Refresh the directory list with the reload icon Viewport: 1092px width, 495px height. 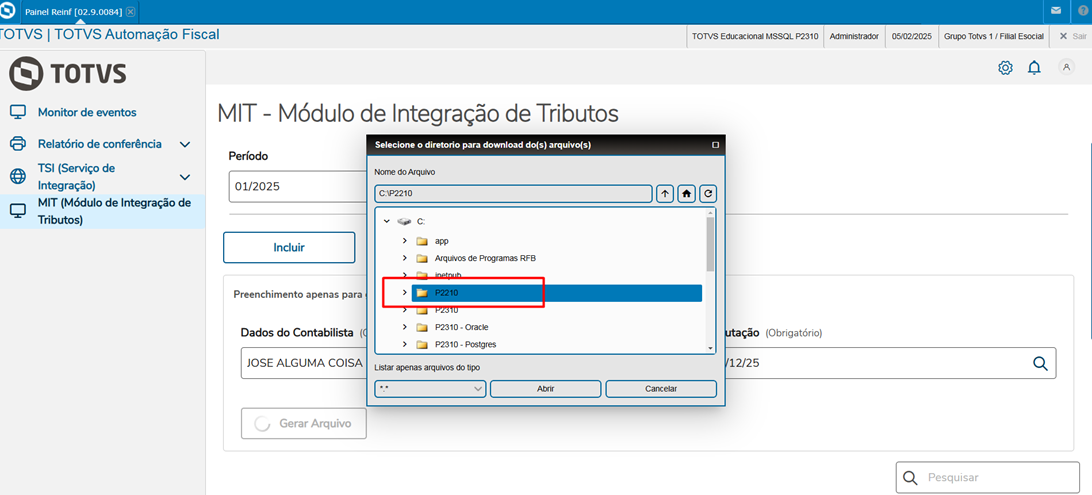[x=708, y=194]
